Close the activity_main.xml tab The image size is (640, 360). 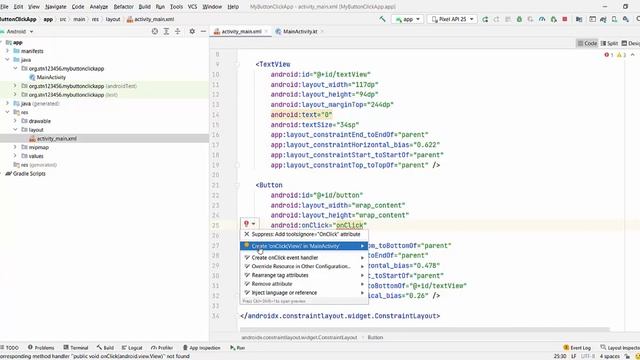[266, 31]
